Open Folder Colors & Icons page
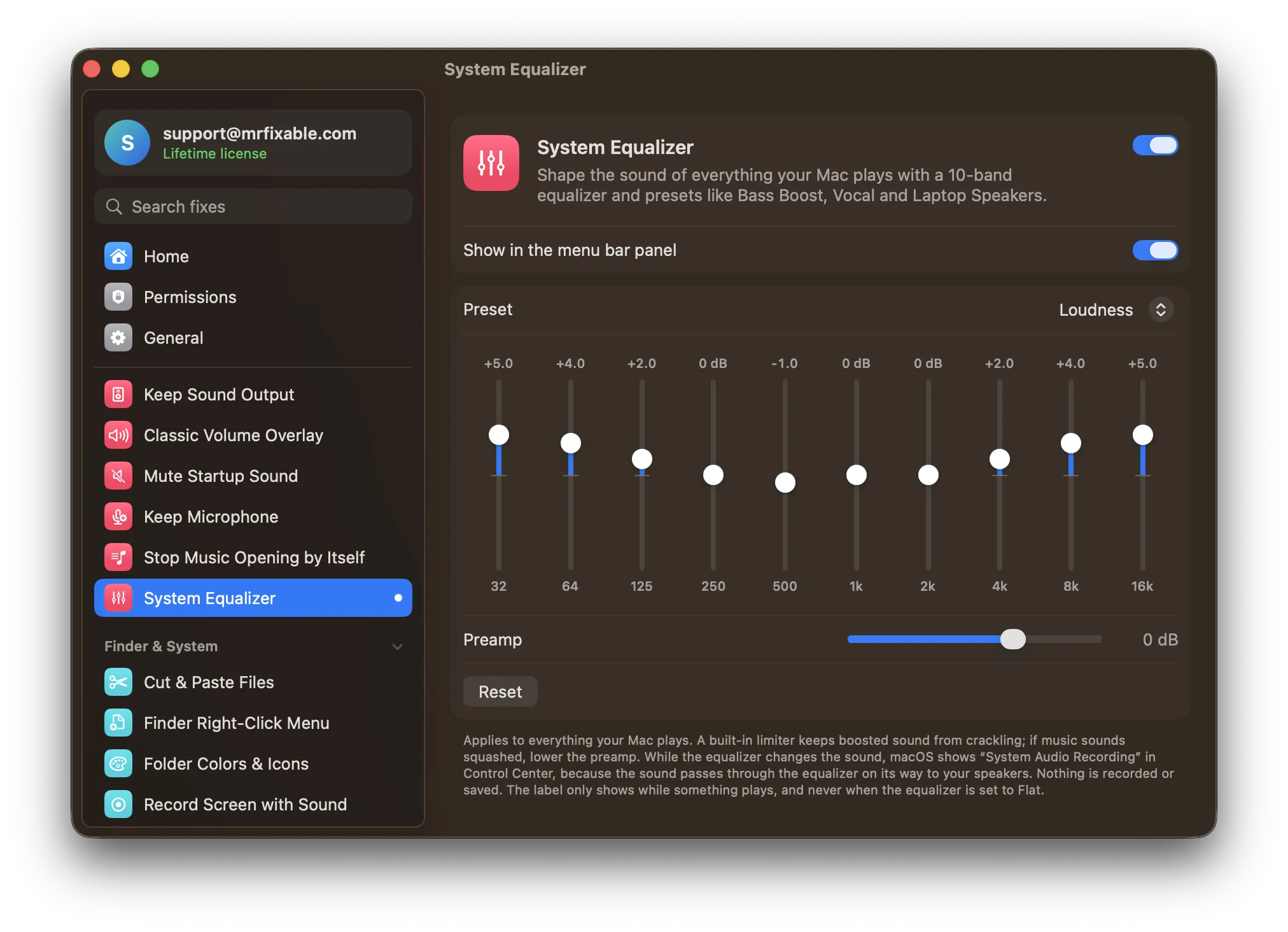This screenshot has width=1288, height=932. click(253, 763)
